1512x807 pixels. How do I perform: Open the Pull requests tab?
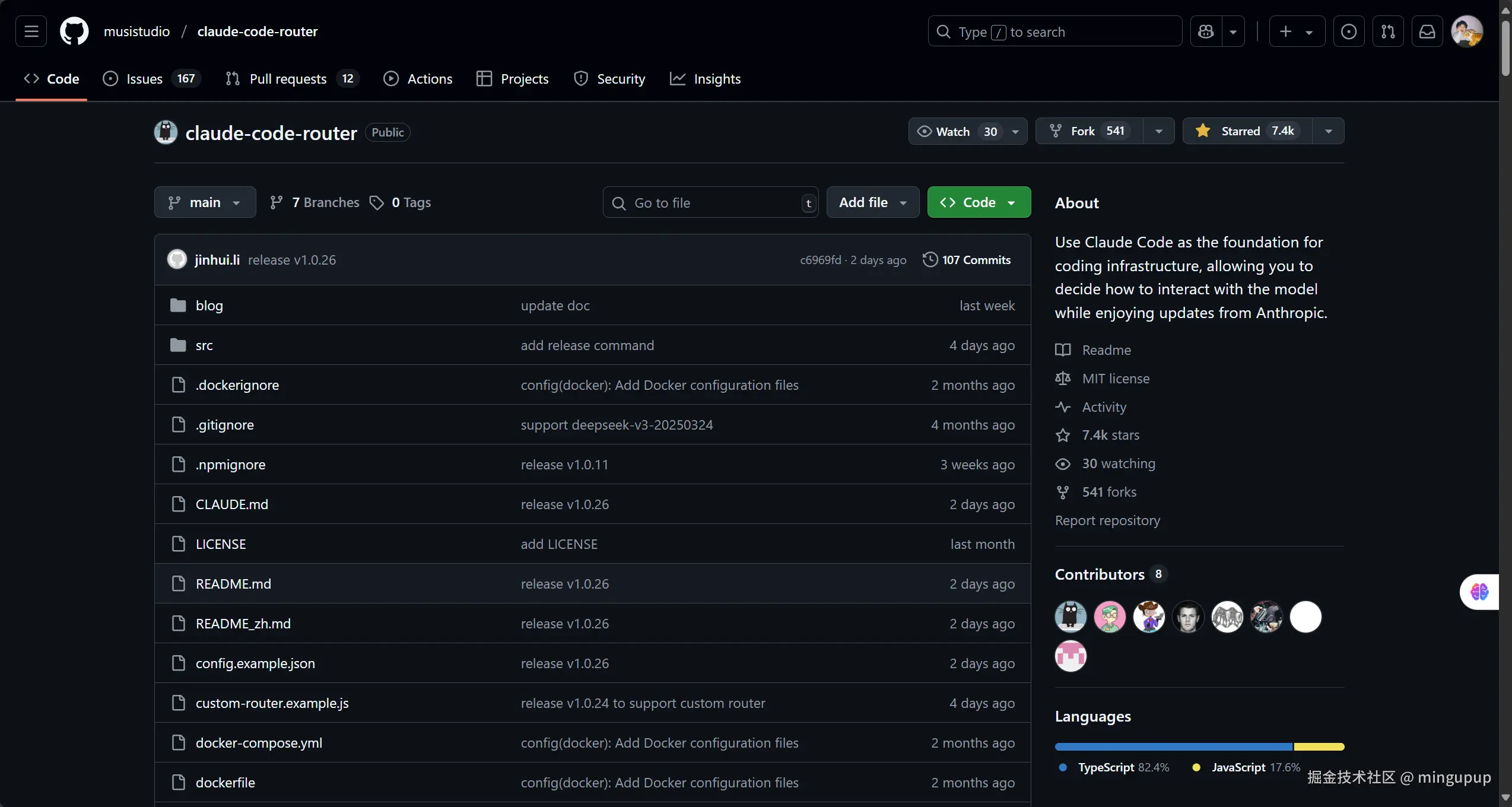pyautogui.click(x=293, y=78)
